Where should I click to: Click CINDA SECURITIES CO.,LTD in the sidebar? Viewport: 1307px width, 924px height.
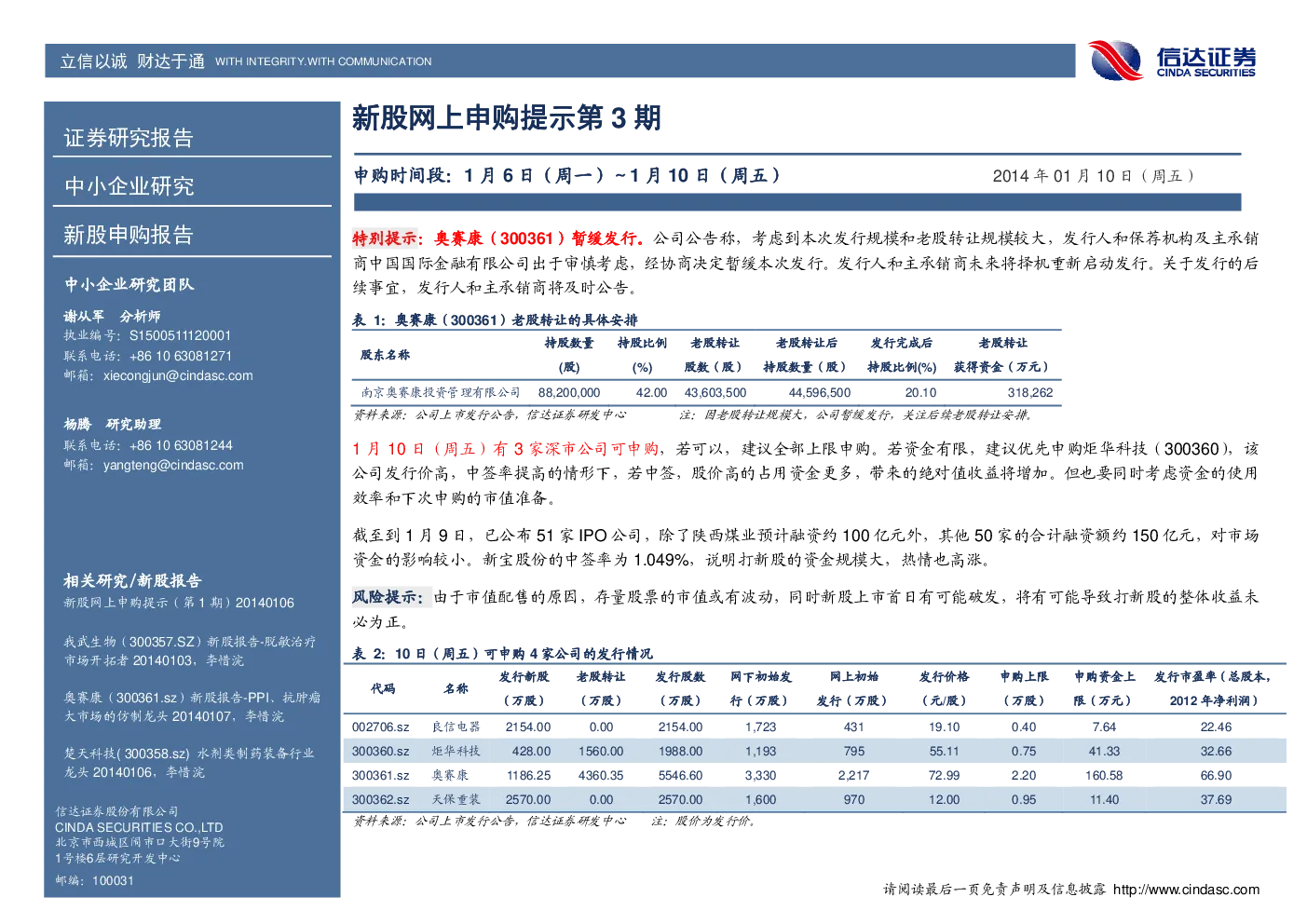click(139, 828)
